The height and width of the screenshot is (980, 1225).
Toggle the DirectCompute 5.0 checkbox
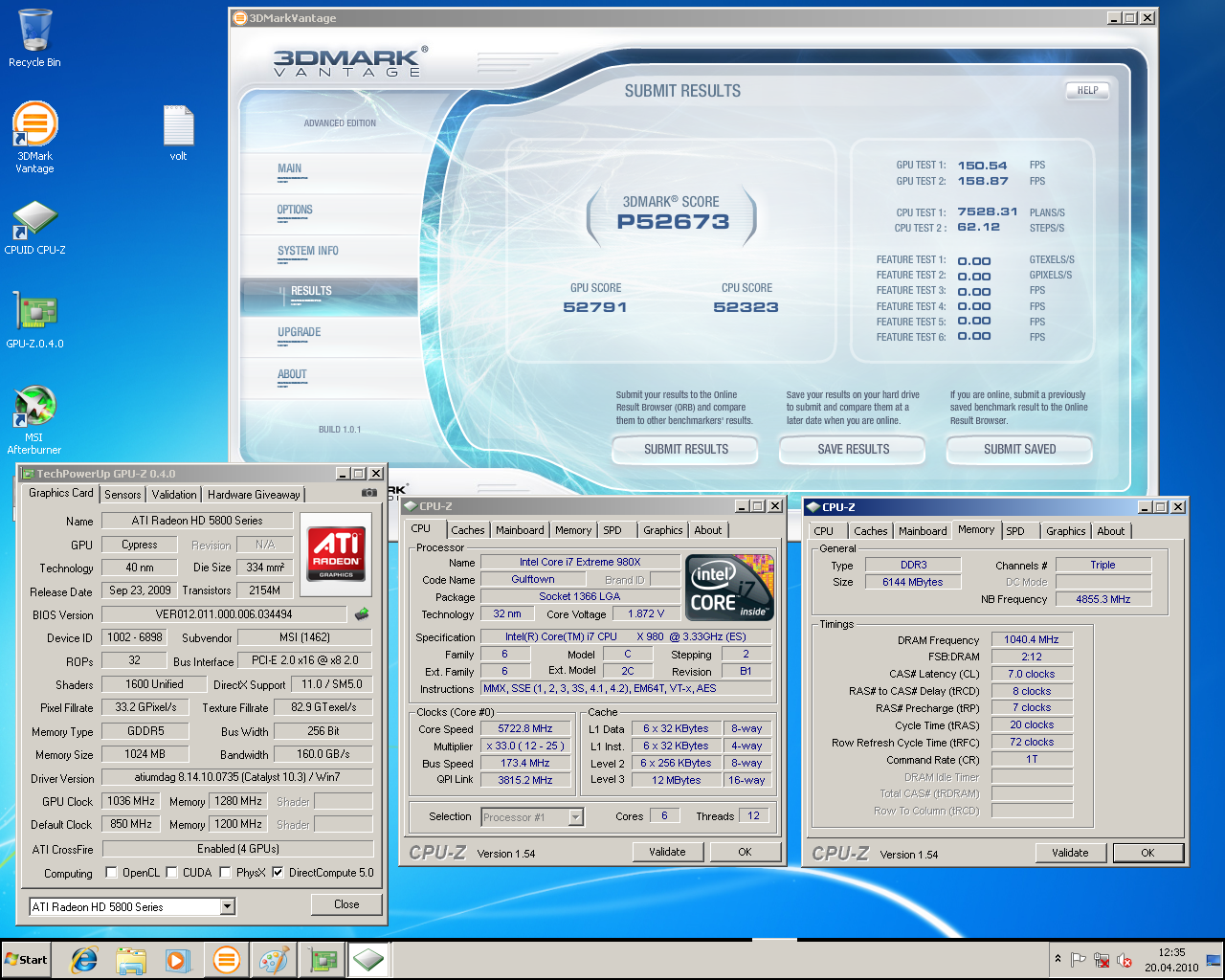coord(278,872)
